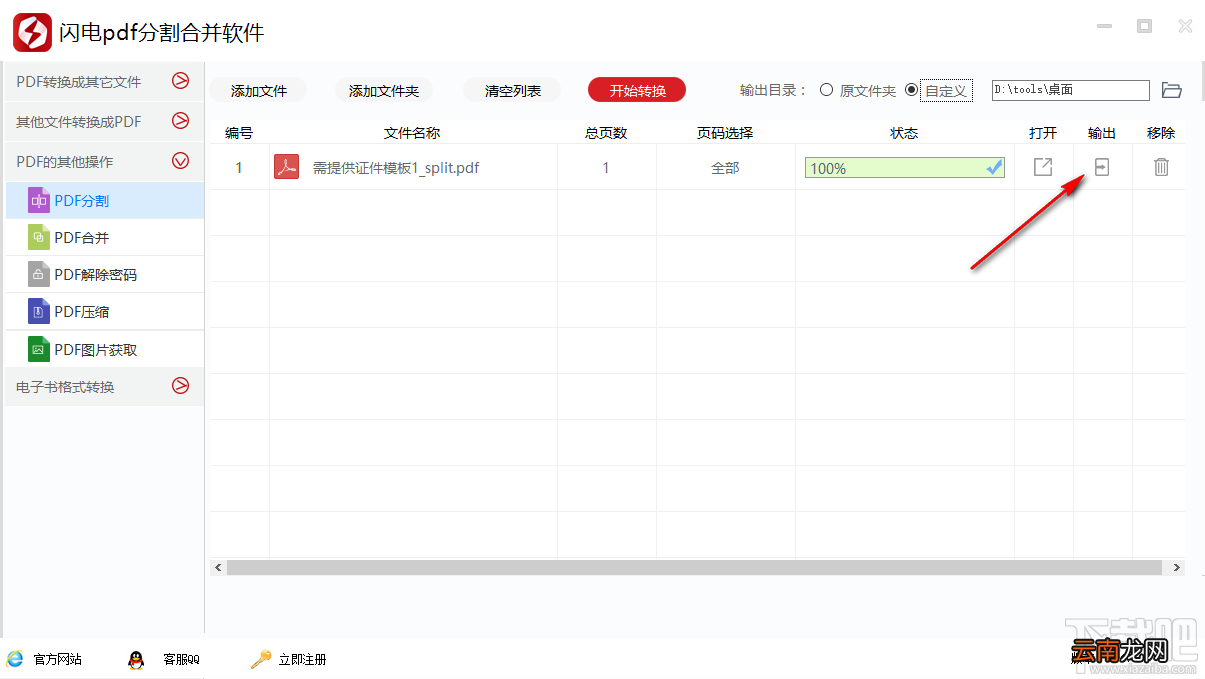This screenshot has width=1205, height=679.
Task: Expand PDF转换成其它文件 section
Action: tap(181, 81)
